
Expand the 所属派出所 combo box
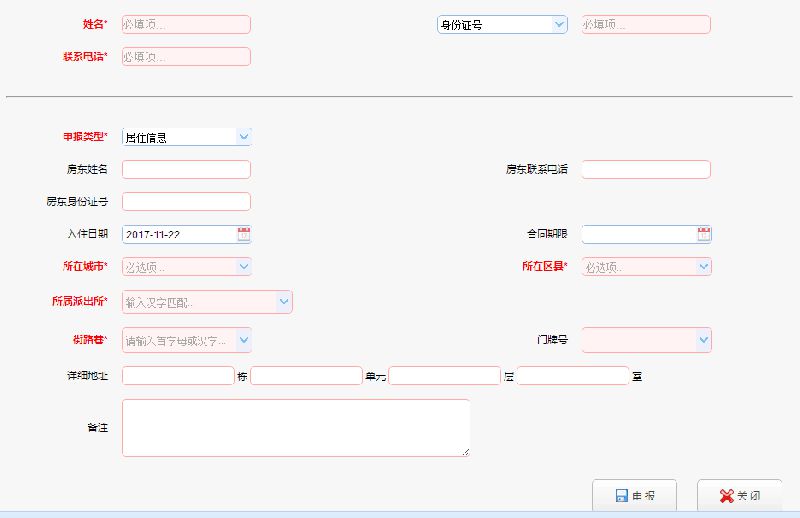[x=283, y=302]
